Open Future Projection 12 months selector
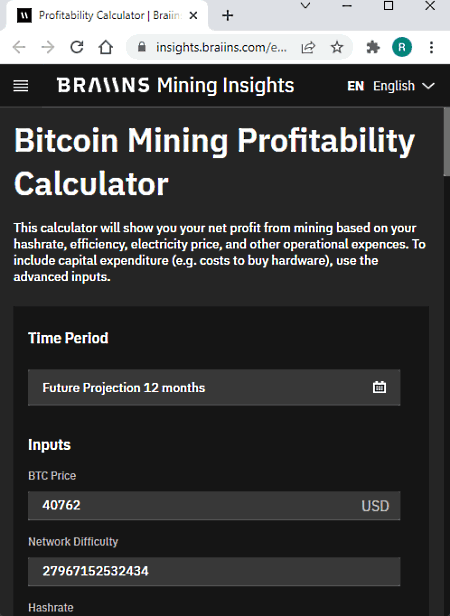 (214, 387)
